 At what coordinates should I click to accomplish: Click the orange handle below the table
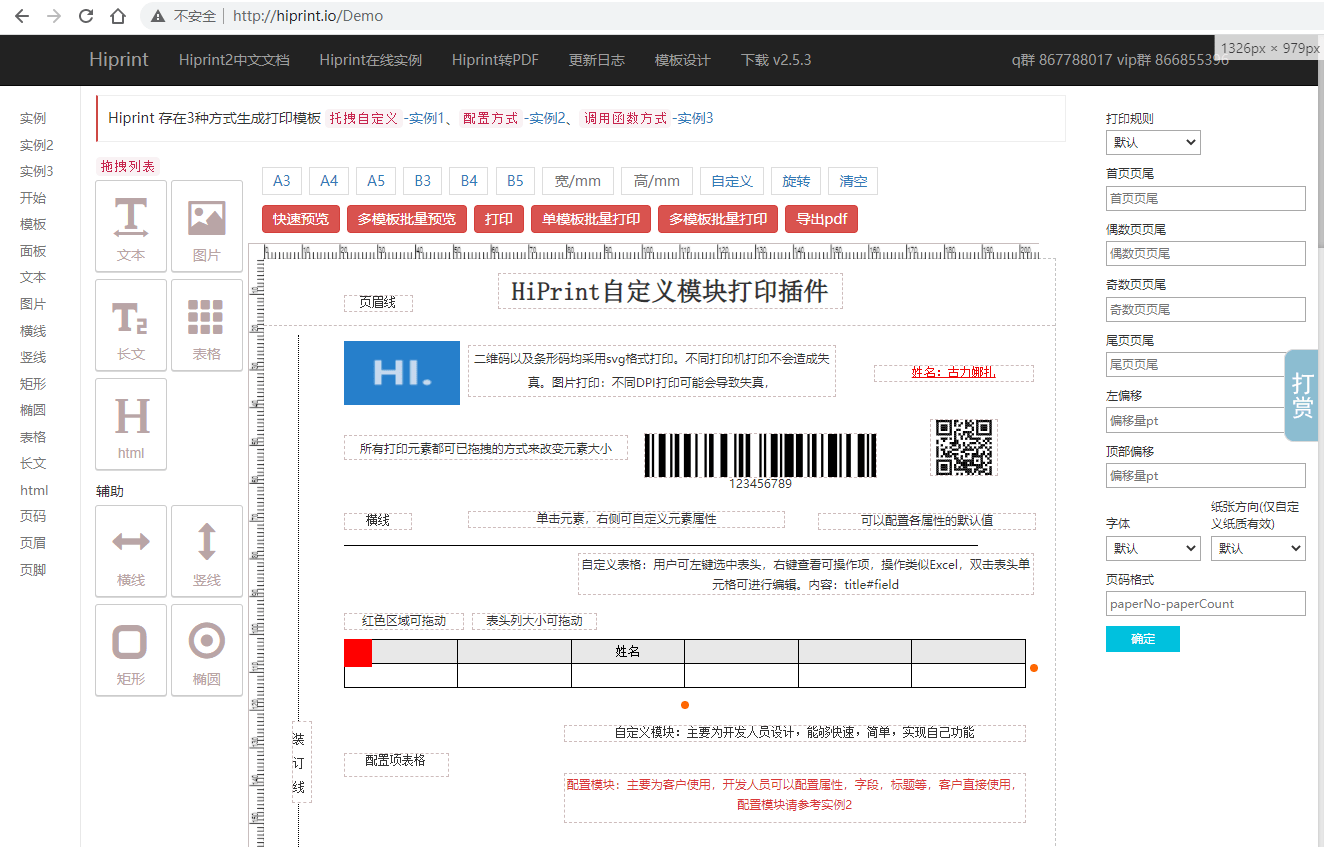(x=685, y=705)
